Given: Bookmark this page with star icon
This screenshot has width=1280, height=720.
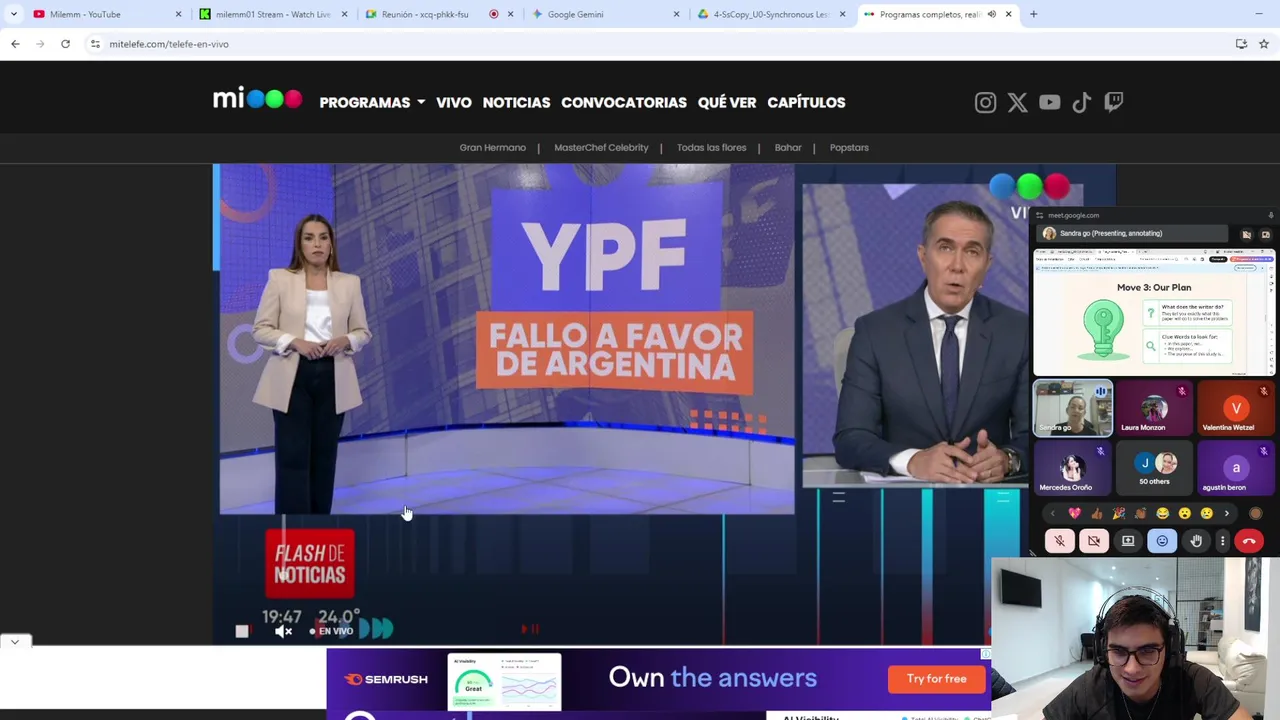Looking at the screenshot, I should coord(1264,44).
